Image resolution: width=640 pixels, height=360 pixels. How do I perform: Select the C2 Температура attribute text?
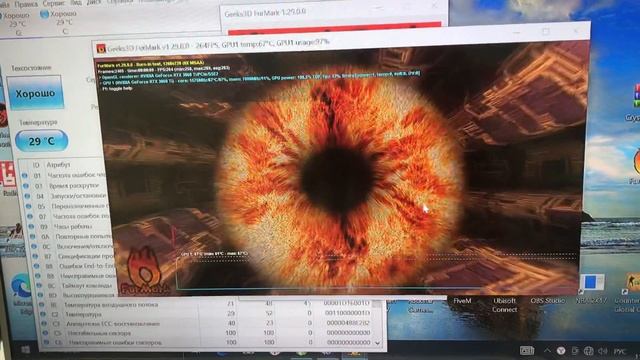(x=84, y=314)
